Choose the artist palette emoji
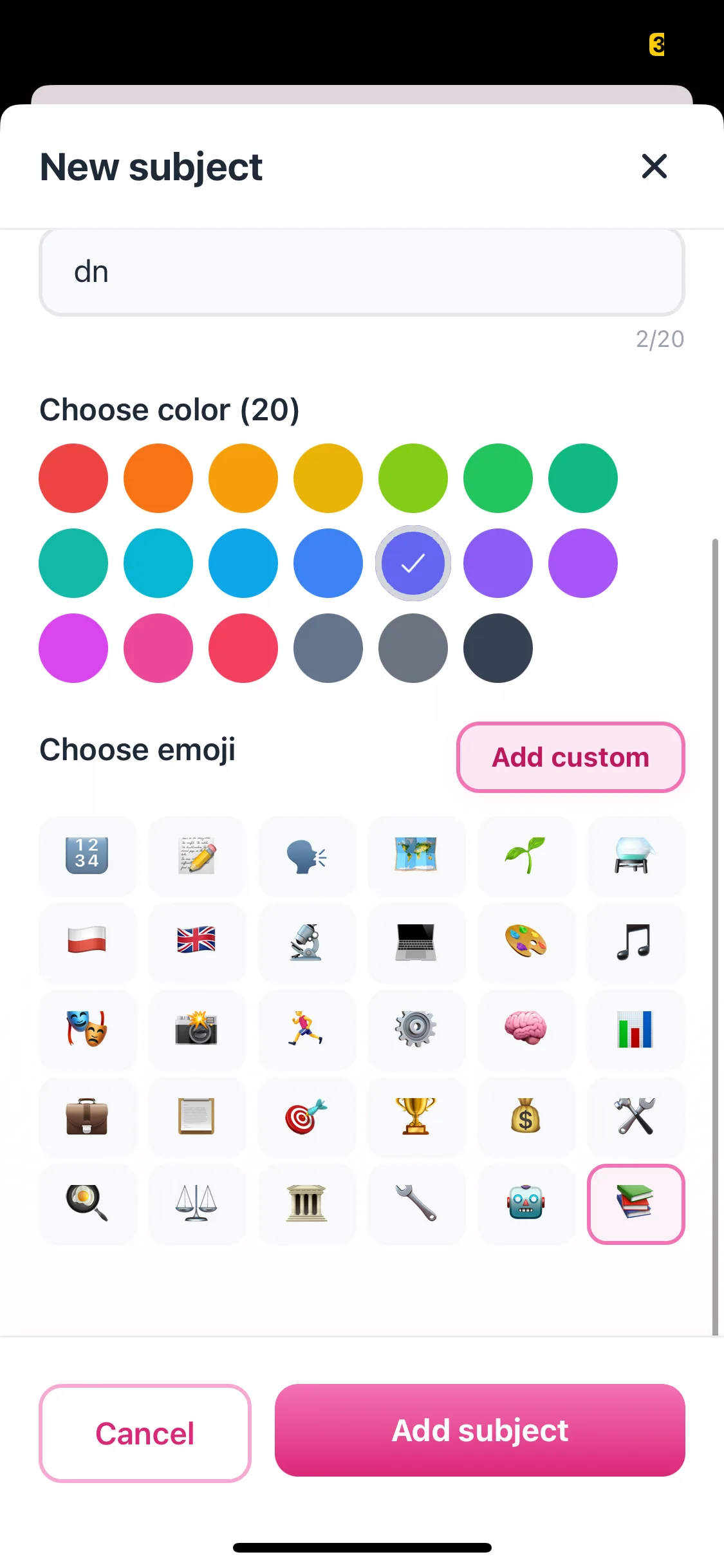724x1568 pixels. click(x=526, y=942)
